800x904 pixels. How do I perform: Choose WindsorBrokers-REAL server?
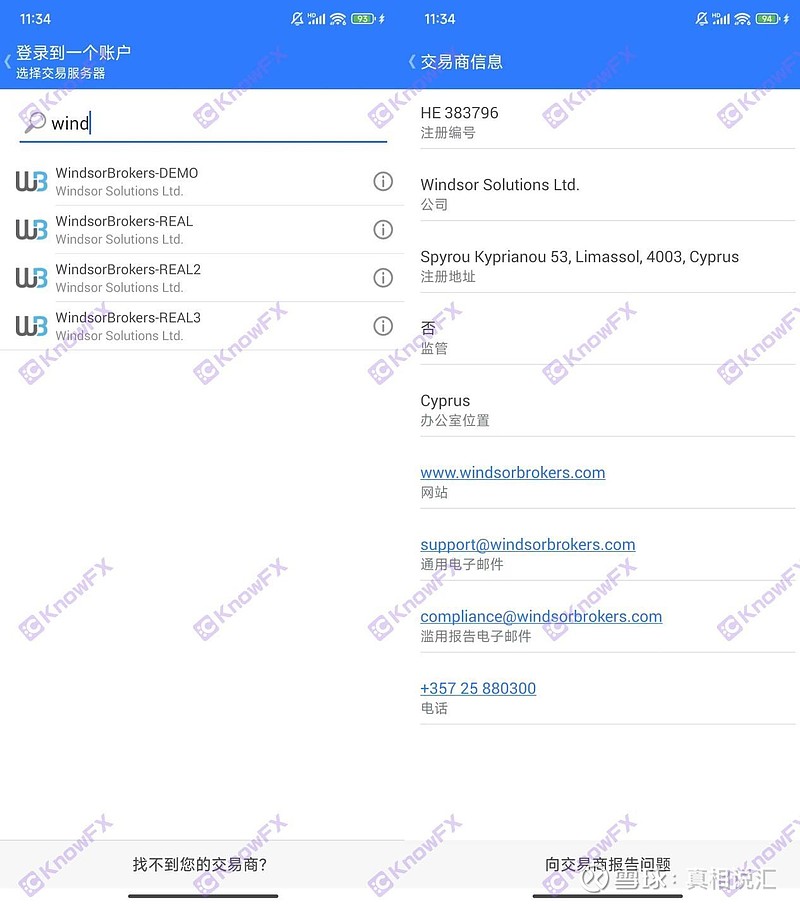(124, 229)
